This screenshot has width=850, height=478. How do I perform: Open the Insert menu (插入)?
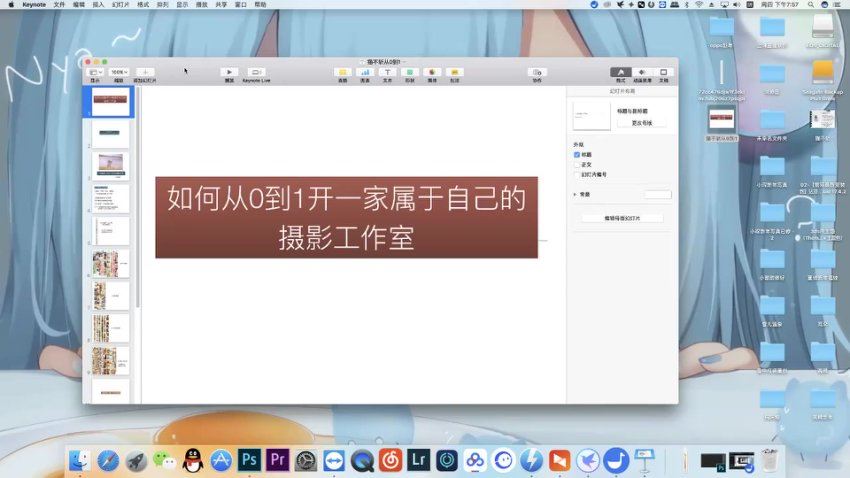(x=98, y=4)
